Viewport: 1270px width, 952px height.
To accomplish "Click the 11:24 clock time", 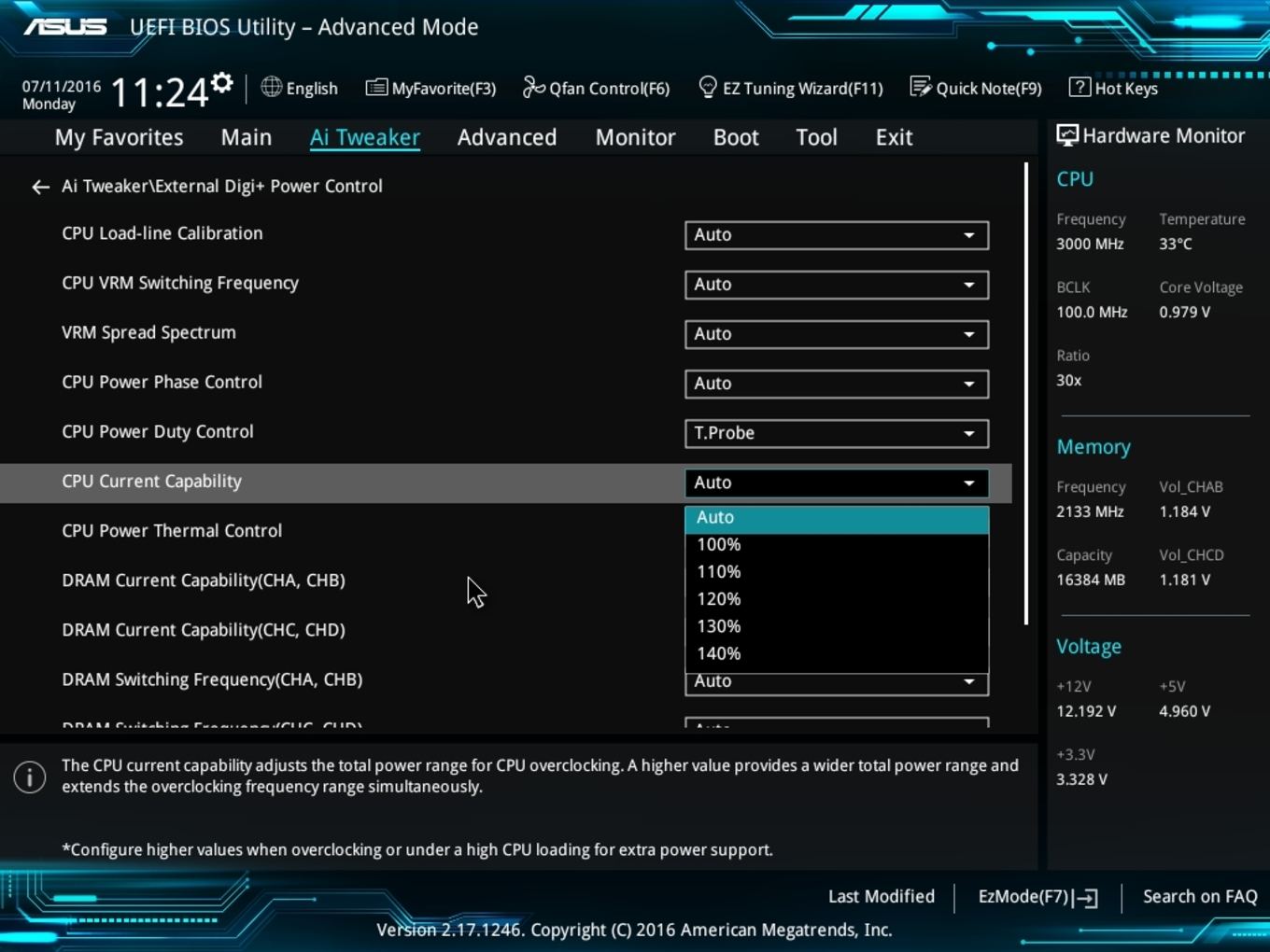I will [x=160, y=92].
